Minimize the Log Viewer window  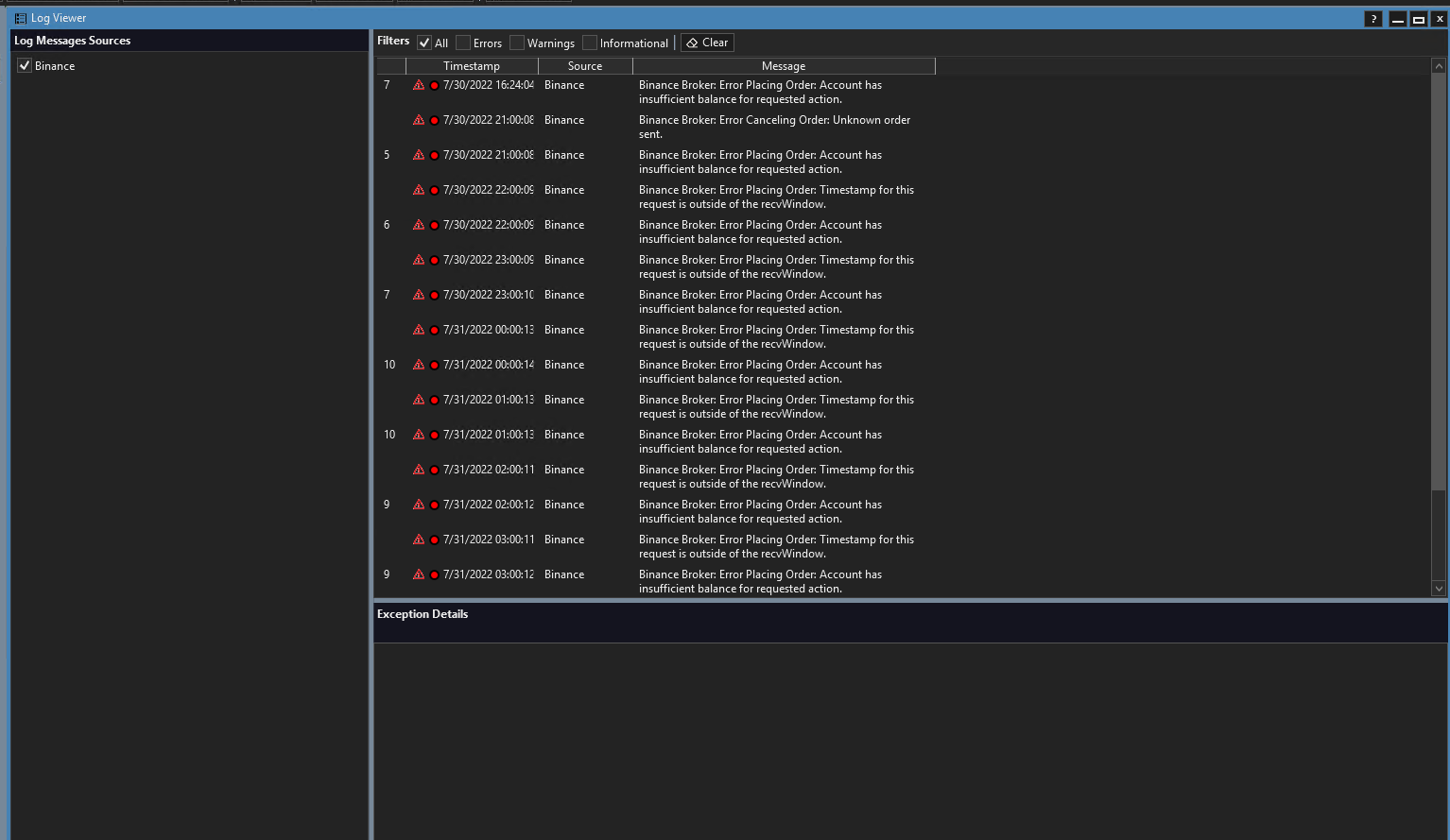pos(1398,19)
